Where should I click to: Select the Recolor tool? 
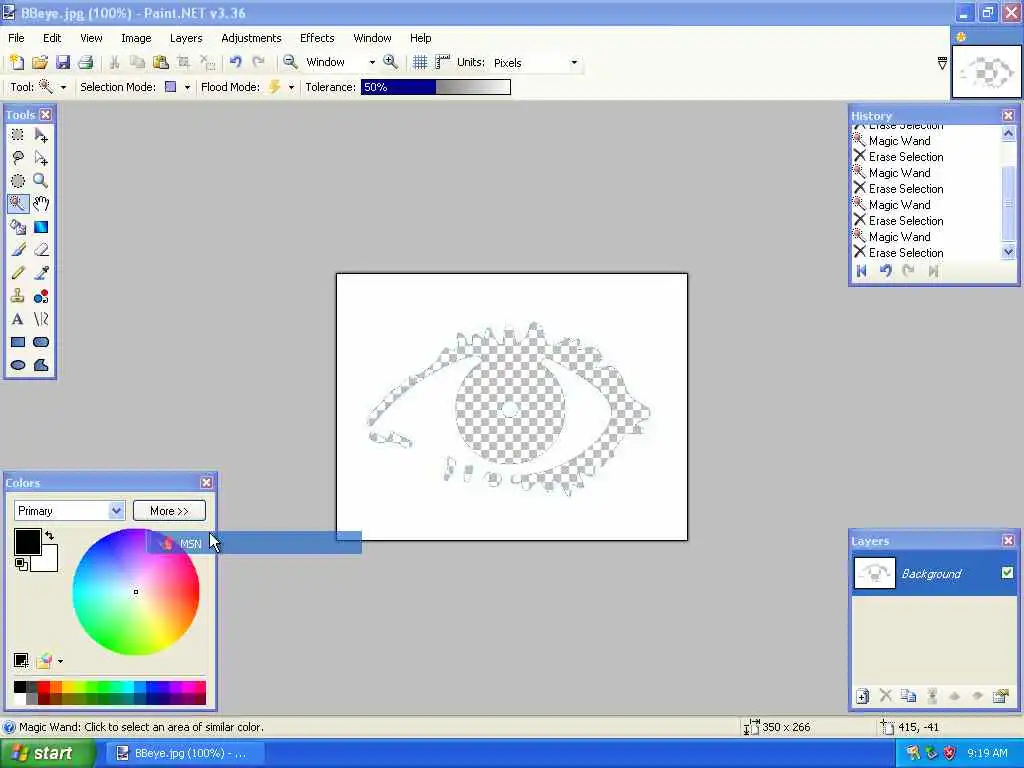coord(41,296)
